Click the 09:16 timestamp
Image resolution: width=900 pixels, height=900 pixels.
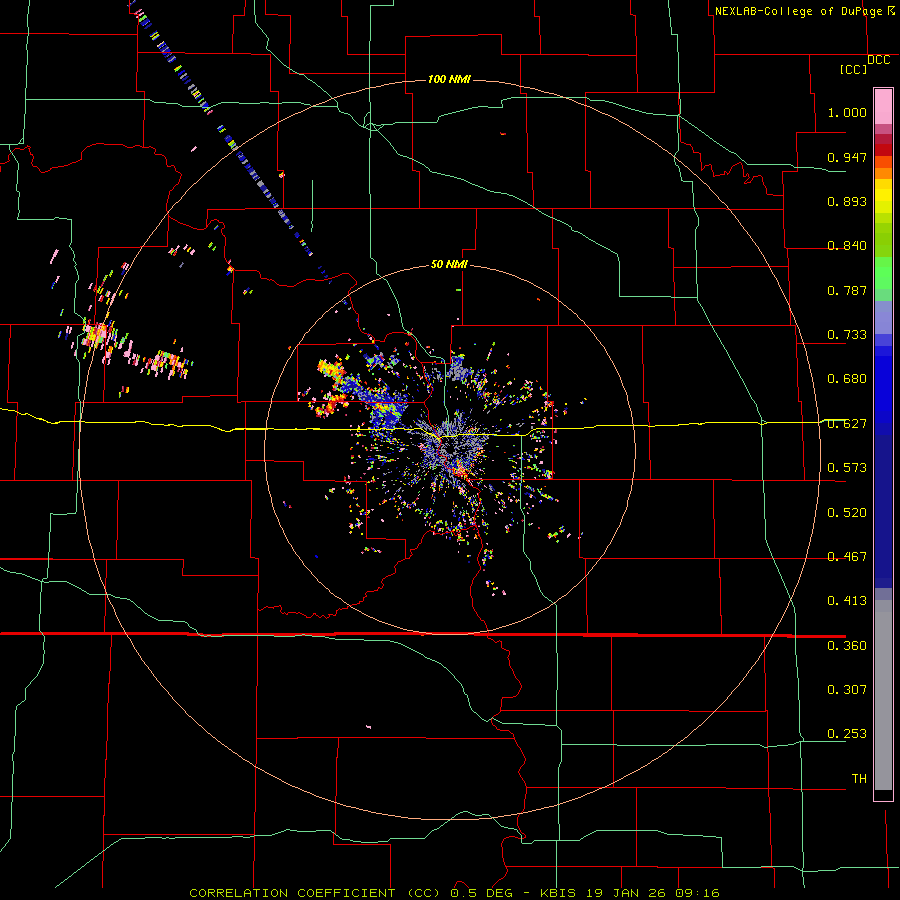pyautogui.click(x=698, y=893)
